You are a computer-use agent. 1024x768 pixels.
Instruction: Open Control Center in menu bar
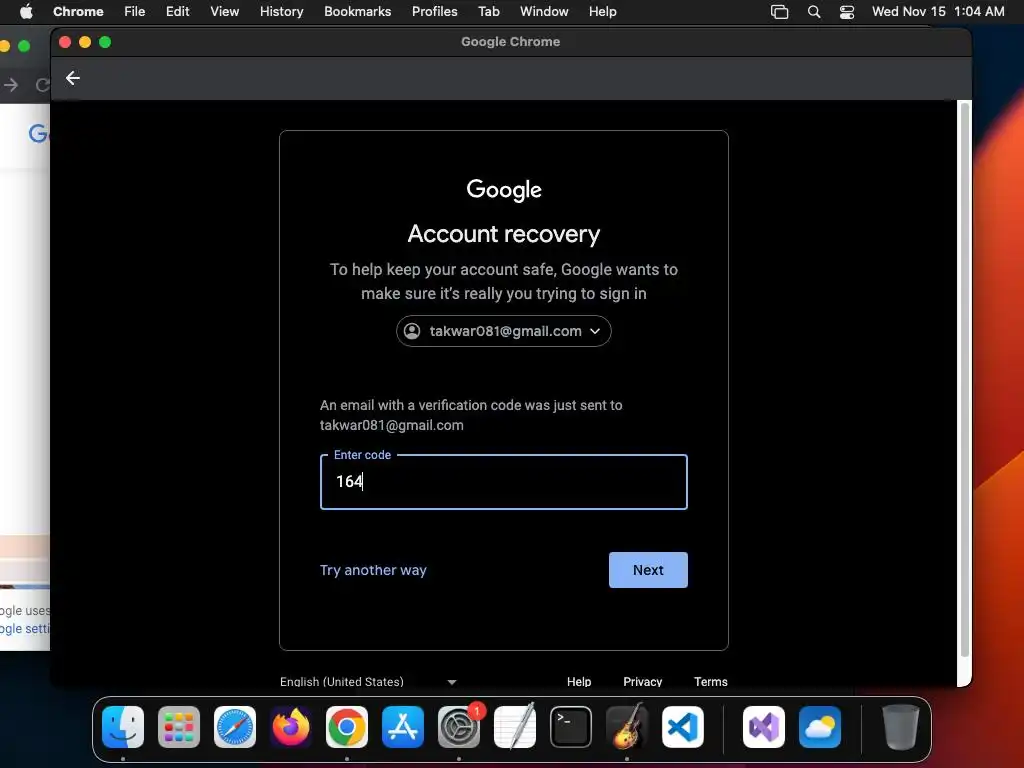pos(847,11)
